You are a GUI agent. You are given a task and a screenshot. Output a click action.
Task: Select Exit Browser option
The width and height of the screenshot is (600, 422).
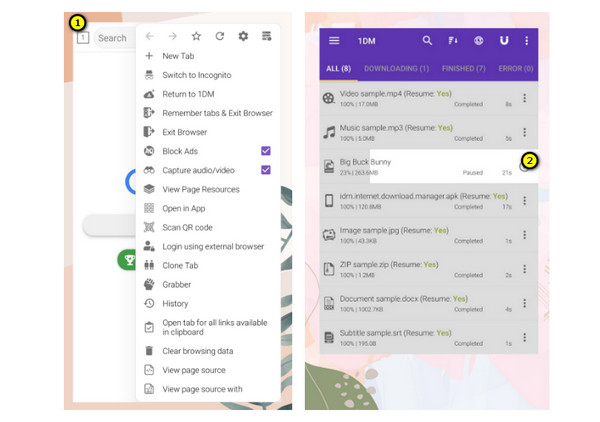pyautogui.click(x=208, y=132)
